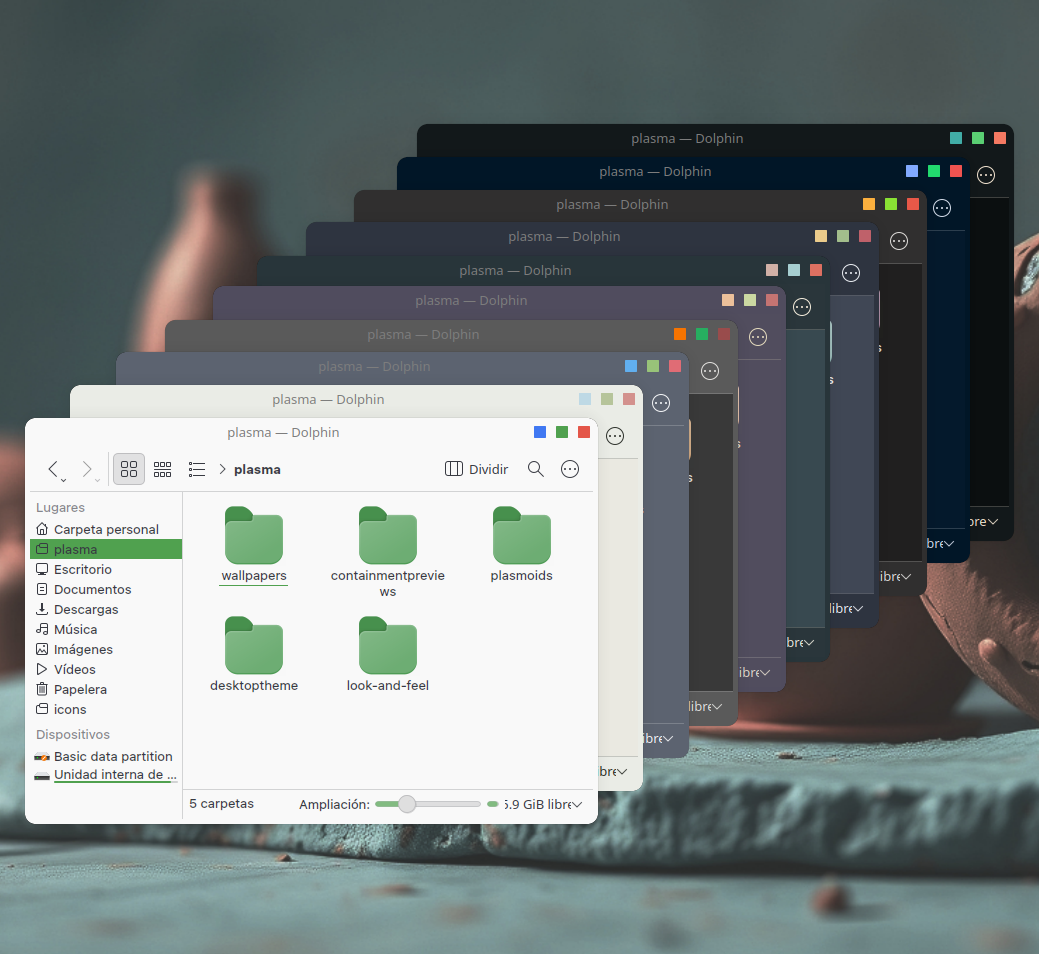
Task: Click the front window title bar text
Action: [x=283, y=433]
